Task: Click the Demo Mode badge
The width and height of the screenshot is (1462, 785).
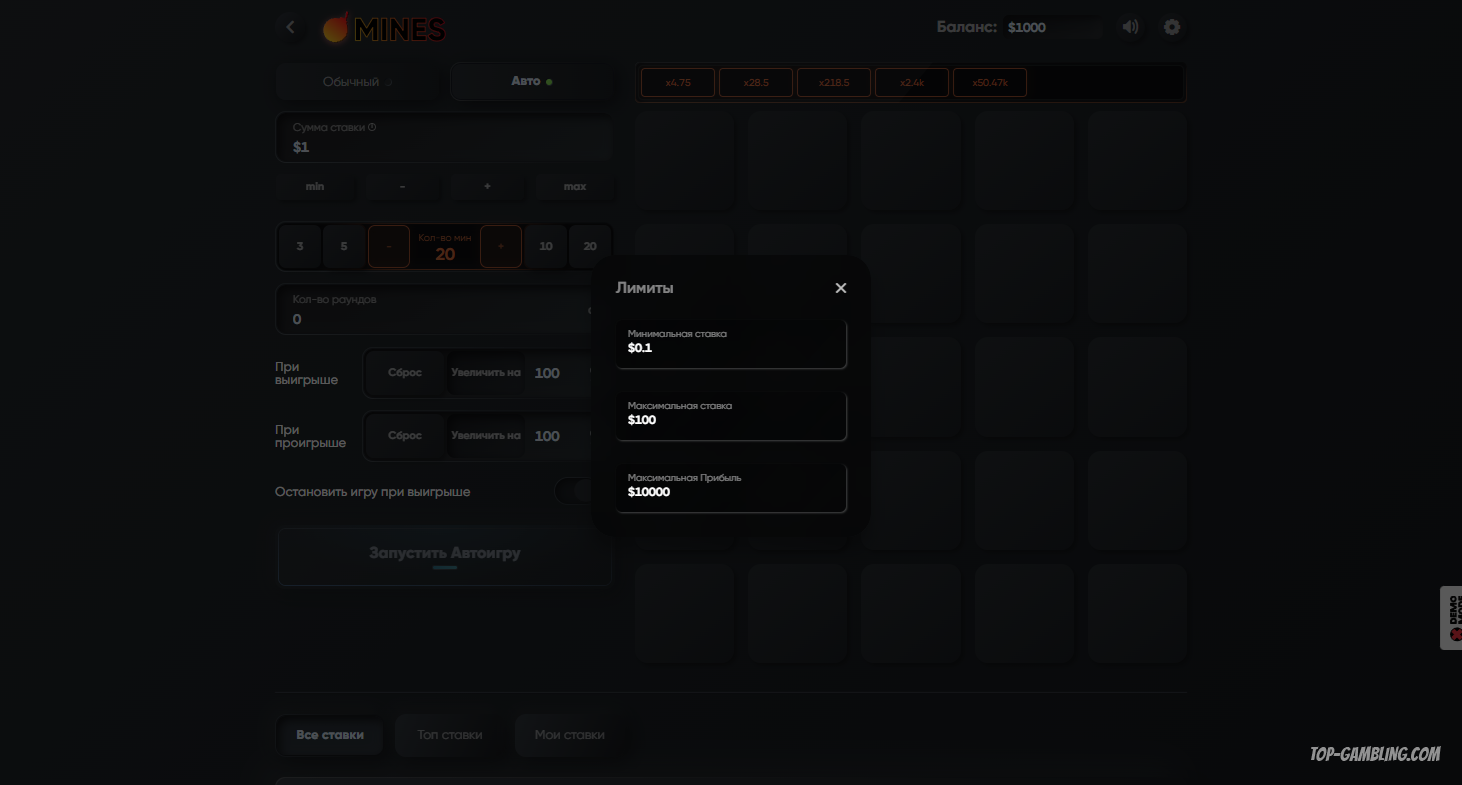Action: [1451, 618]
